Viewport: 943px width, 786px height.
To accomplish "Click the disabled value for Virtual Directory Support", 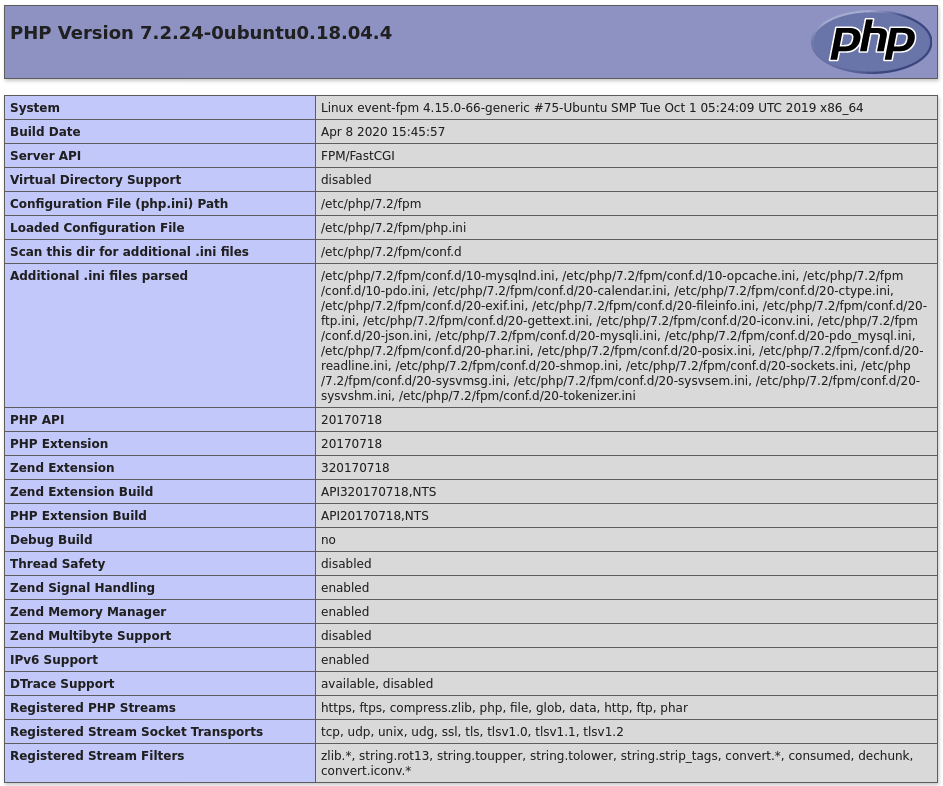I will click(x=346, y=180).
